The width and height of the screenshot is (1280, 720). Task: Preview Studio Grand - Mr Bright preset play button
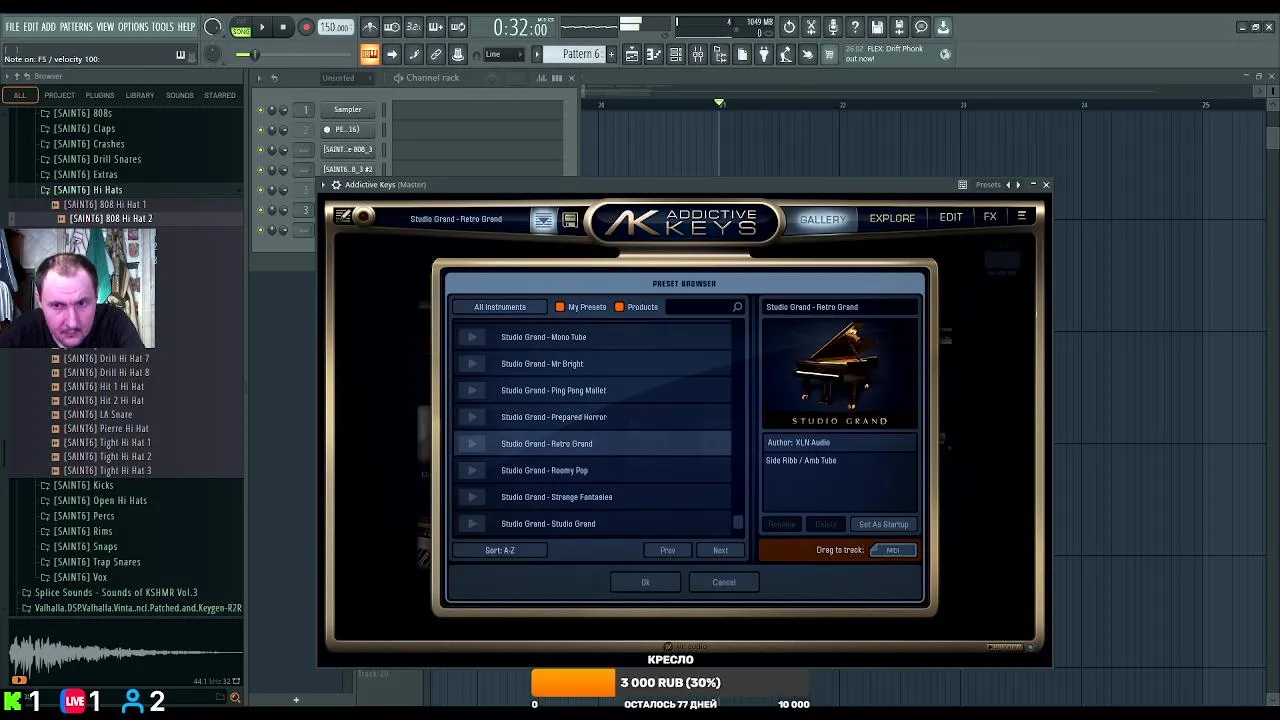(x=472, y=364)
